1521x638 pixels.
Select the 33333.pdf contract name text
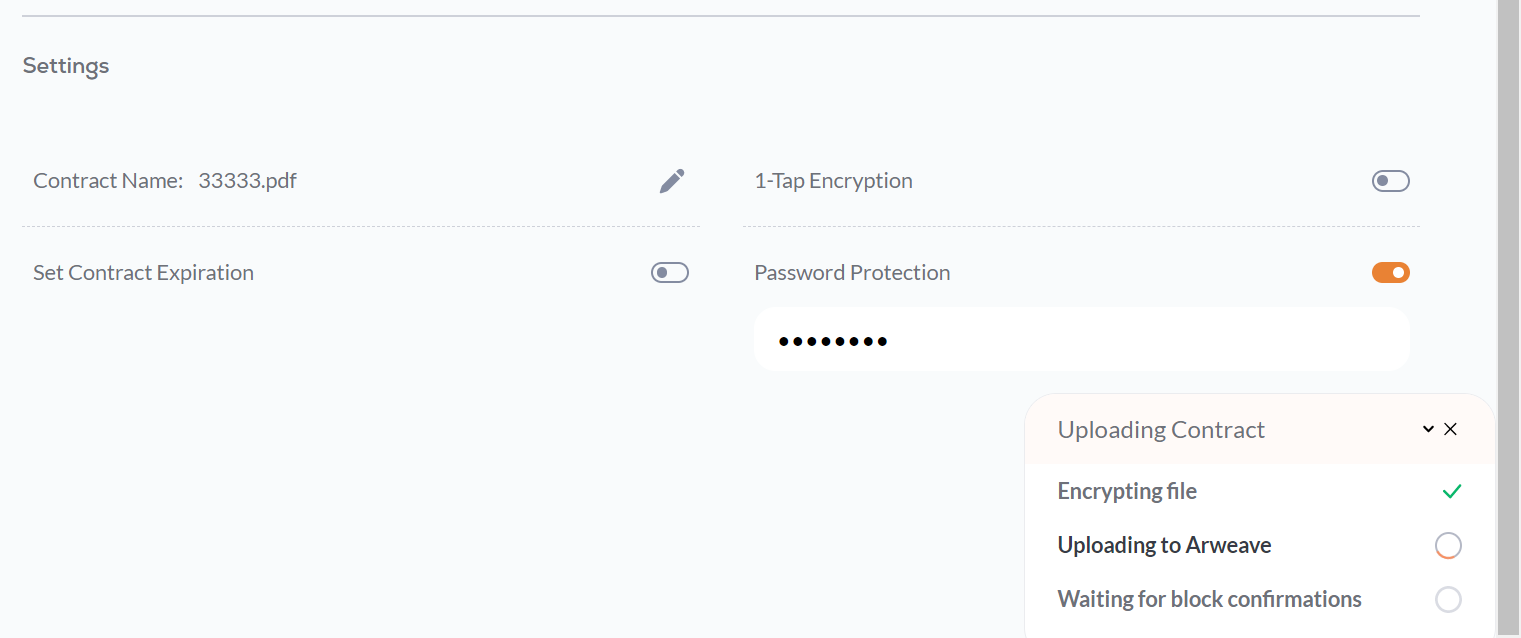[248, 181]
